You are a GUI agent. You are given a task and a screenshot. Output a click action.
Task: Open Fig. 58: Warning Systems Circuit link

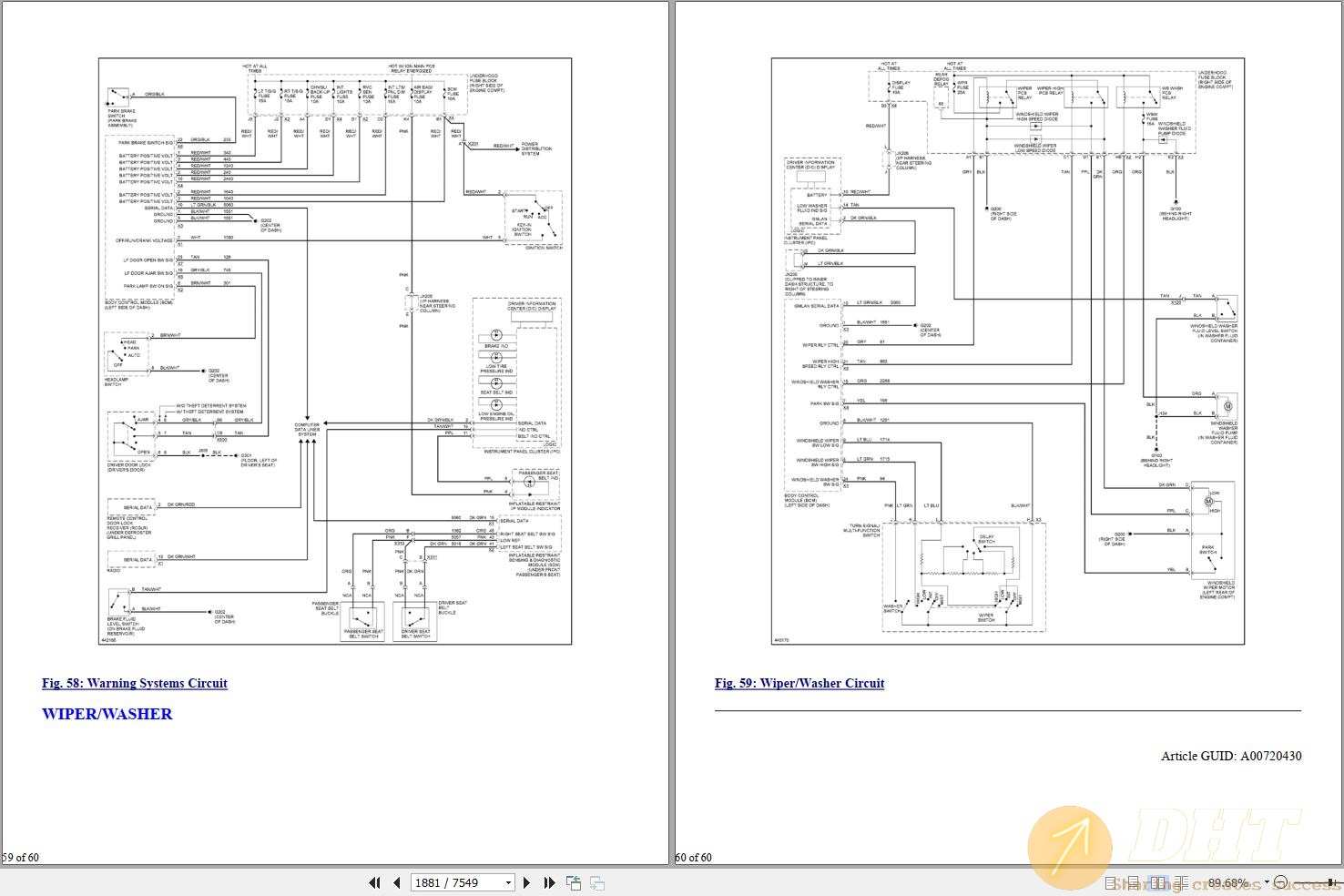coord(135,683)
